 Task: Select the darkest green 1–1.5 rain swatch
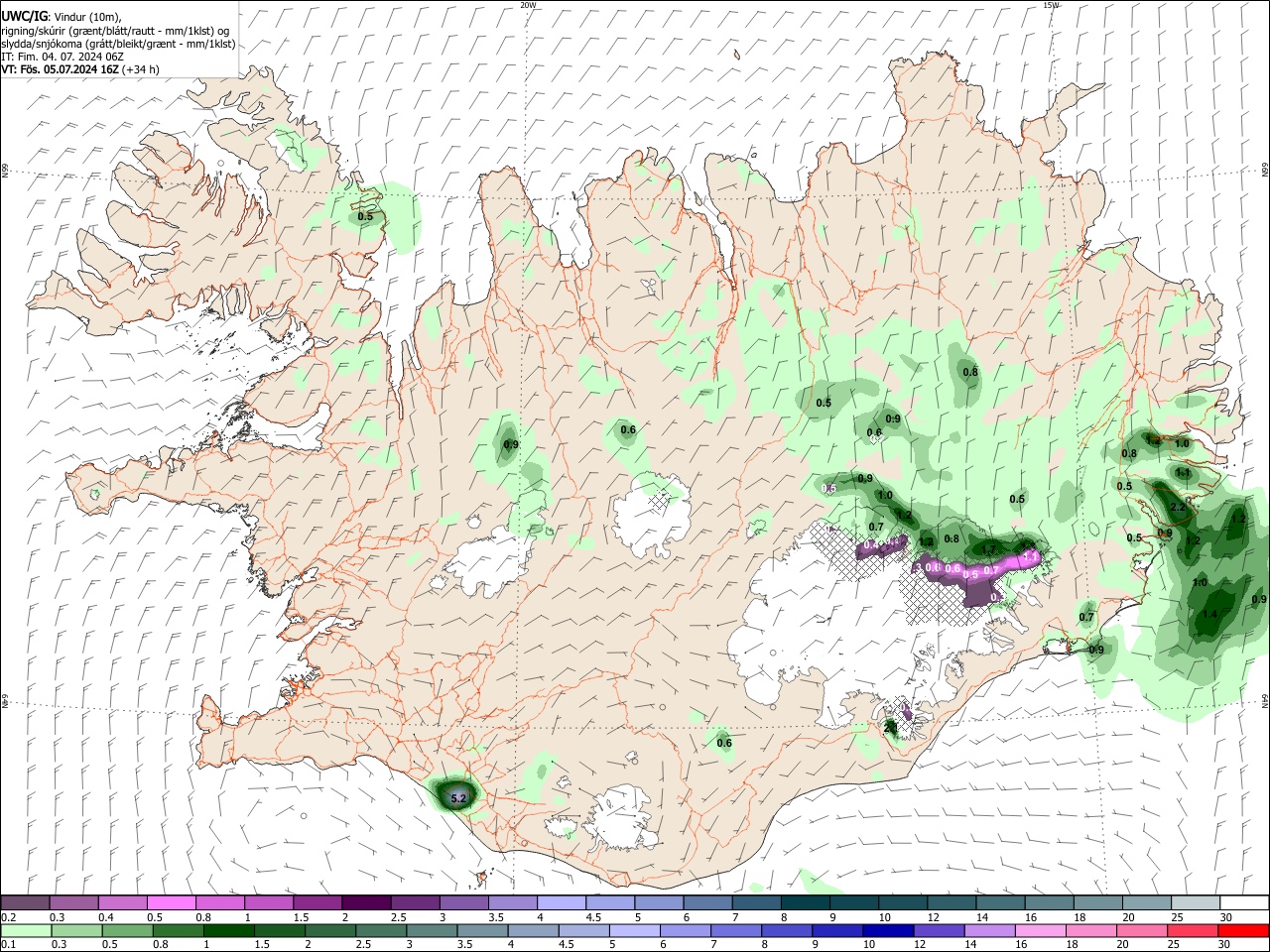(x=227, y=930)
